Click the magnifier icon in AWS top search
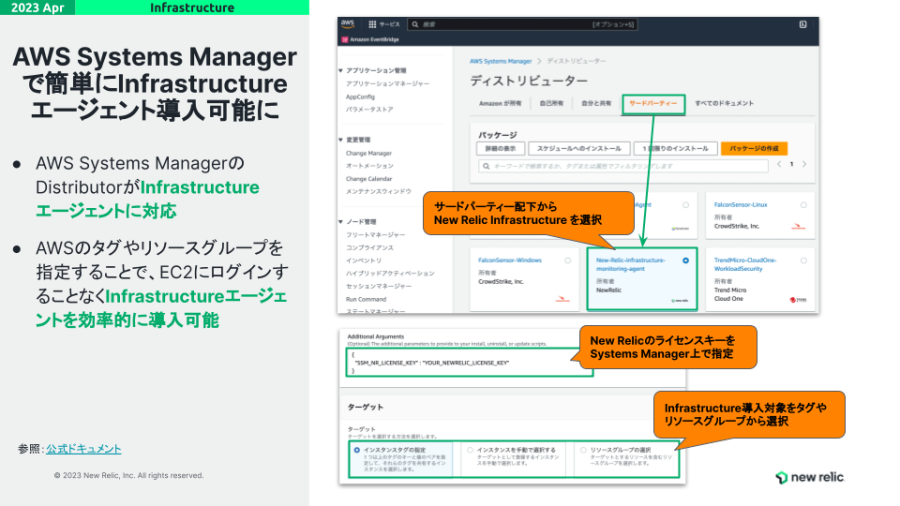 (x=415, y=24)
